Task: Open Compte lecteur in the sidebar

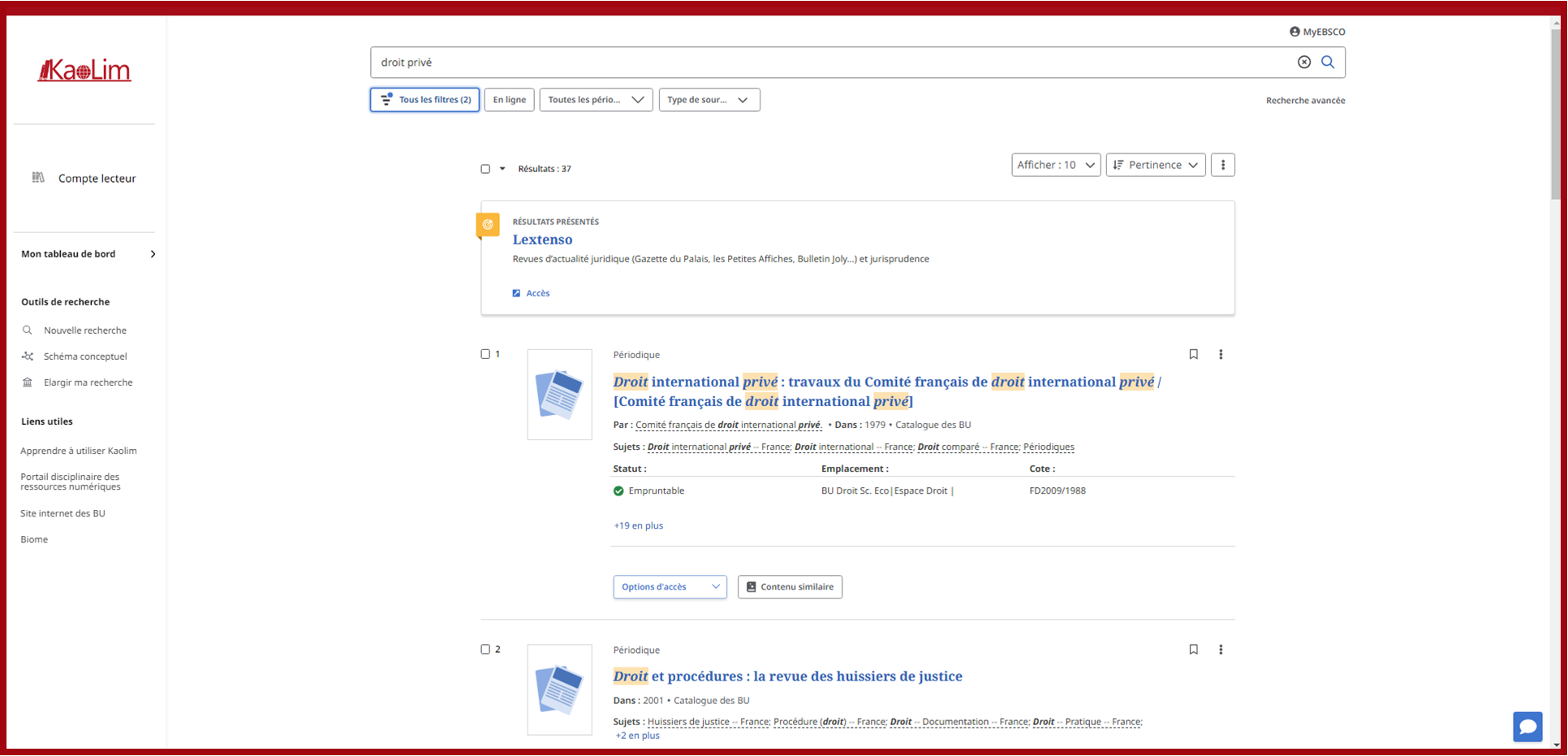Action: [96, 179]
